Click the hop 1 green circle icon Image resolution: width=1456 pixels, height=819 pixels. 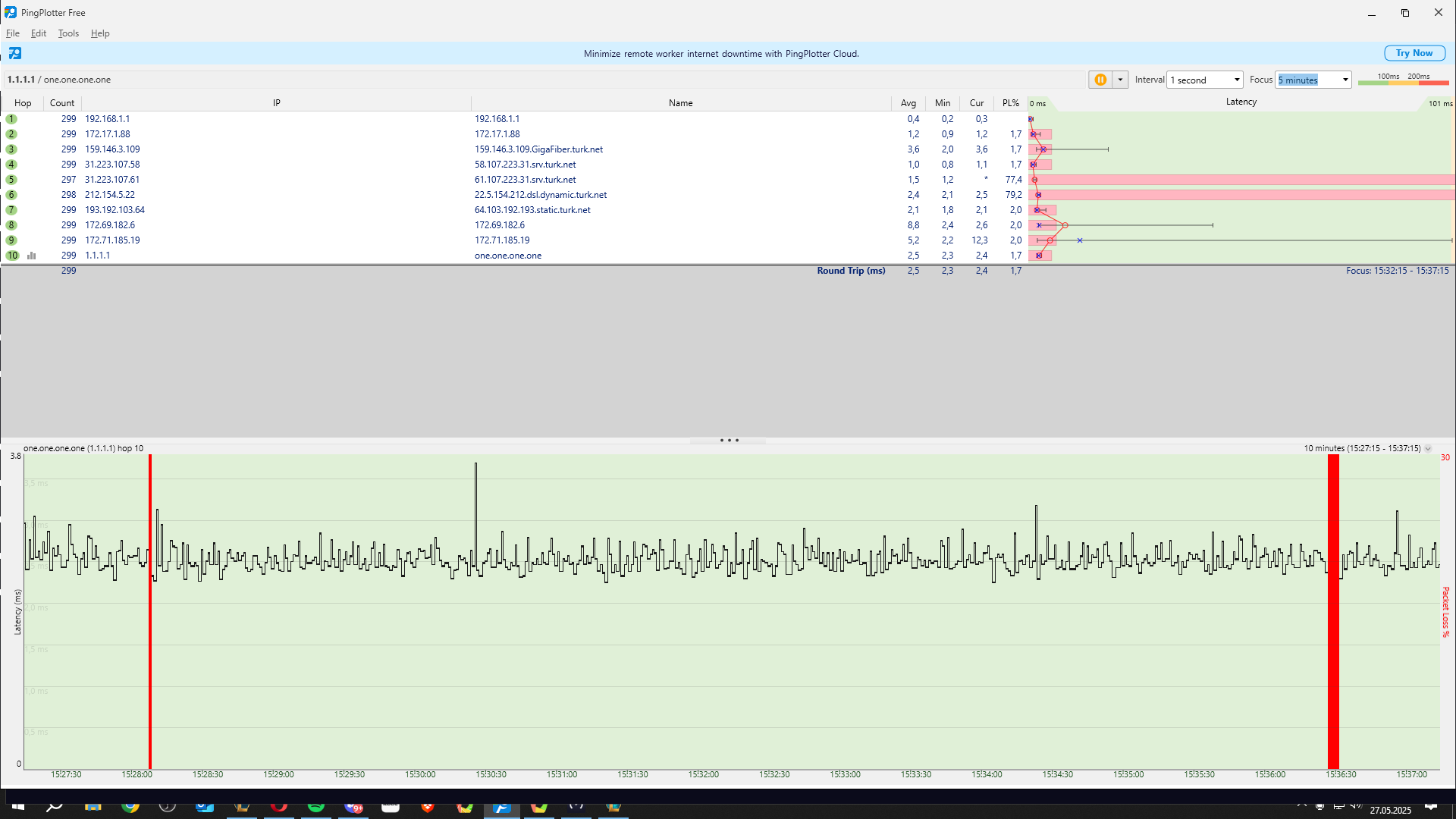coord(11,119)
